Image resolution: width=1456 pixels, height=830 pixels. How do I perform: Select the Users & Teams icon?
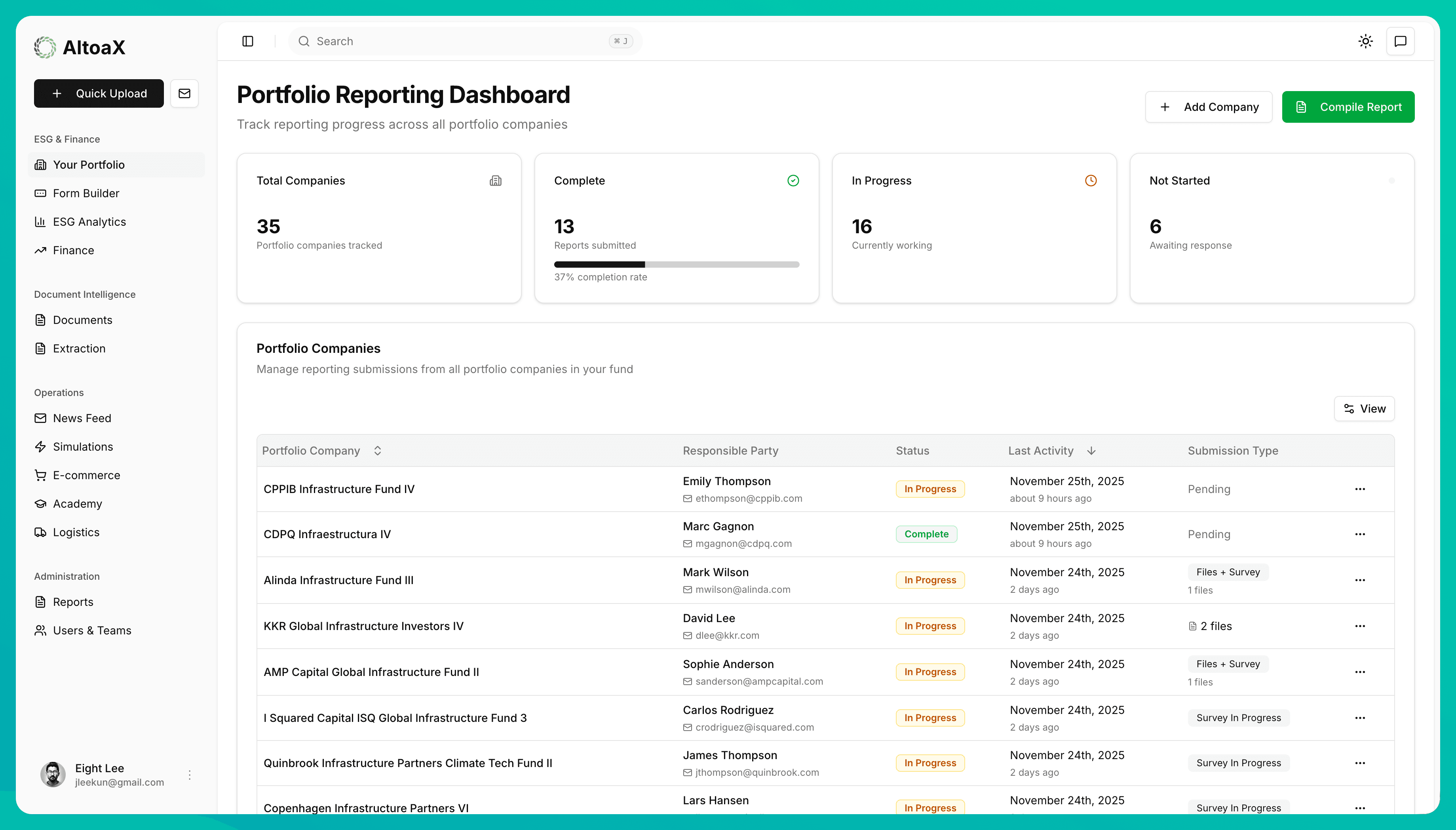pos(40,630)
